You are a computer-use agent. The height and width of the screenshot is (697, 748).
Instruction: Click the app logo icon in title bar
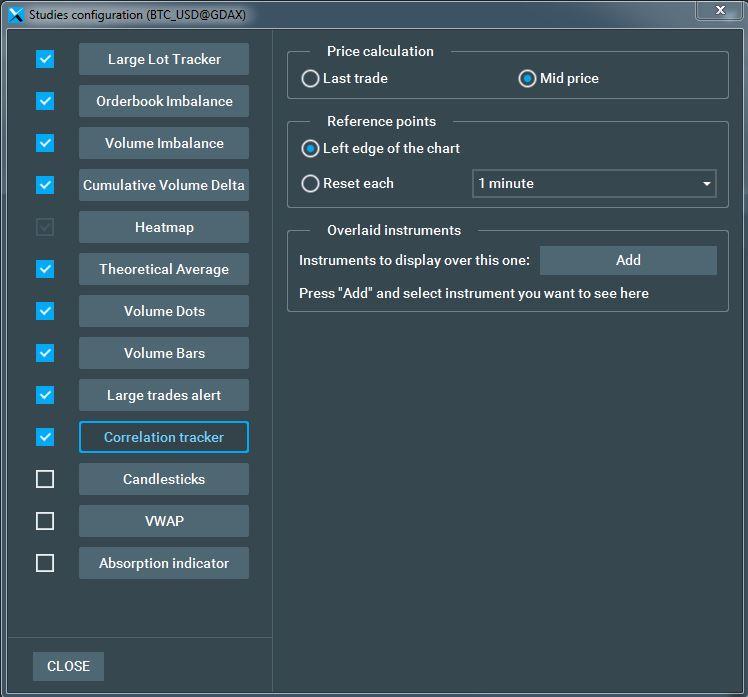click(x=15, y=15)
